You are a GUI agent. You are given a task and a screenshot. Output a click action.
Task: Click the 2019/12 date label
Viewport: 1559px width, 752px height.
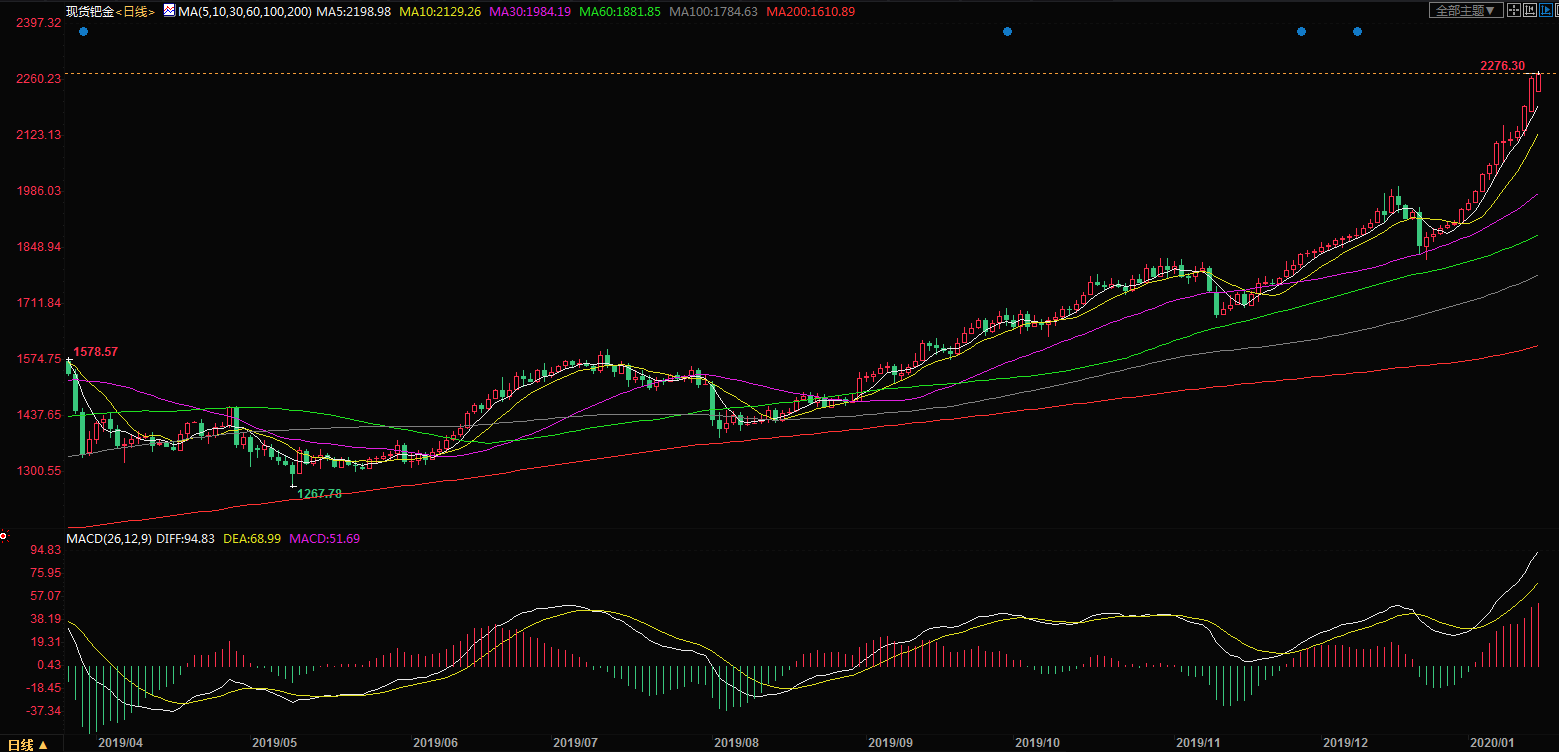[1345, 743]
